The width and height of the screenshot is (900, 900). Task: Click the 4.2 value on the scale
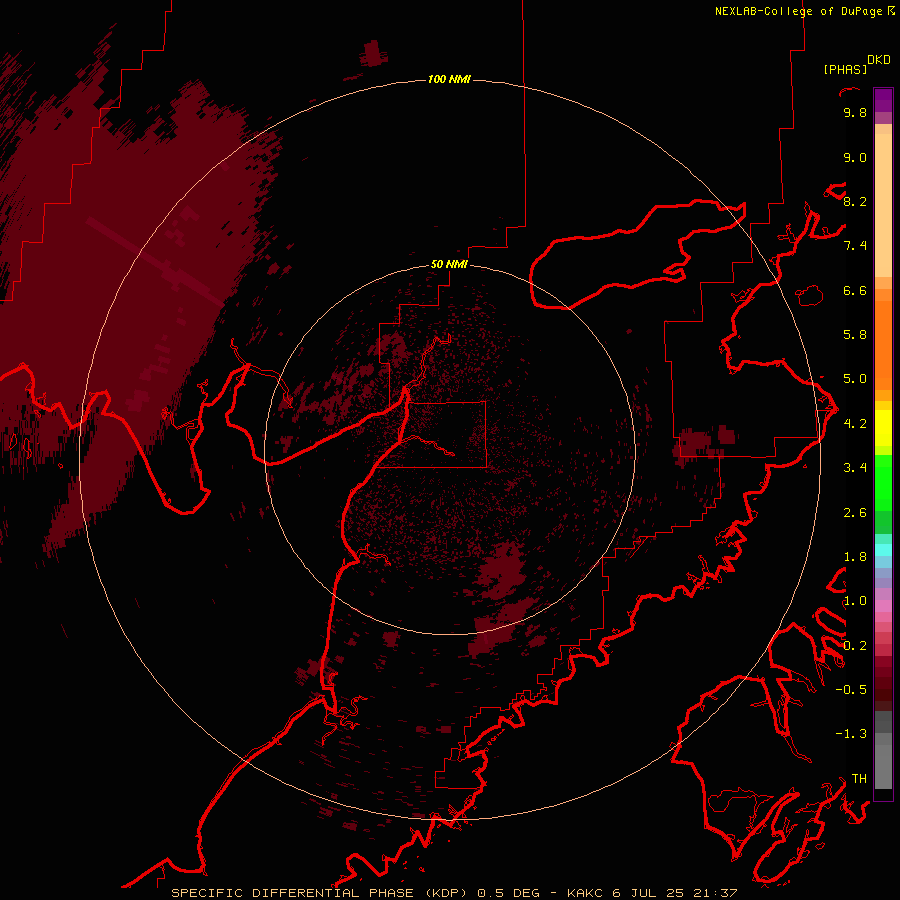tap(855, 424)
